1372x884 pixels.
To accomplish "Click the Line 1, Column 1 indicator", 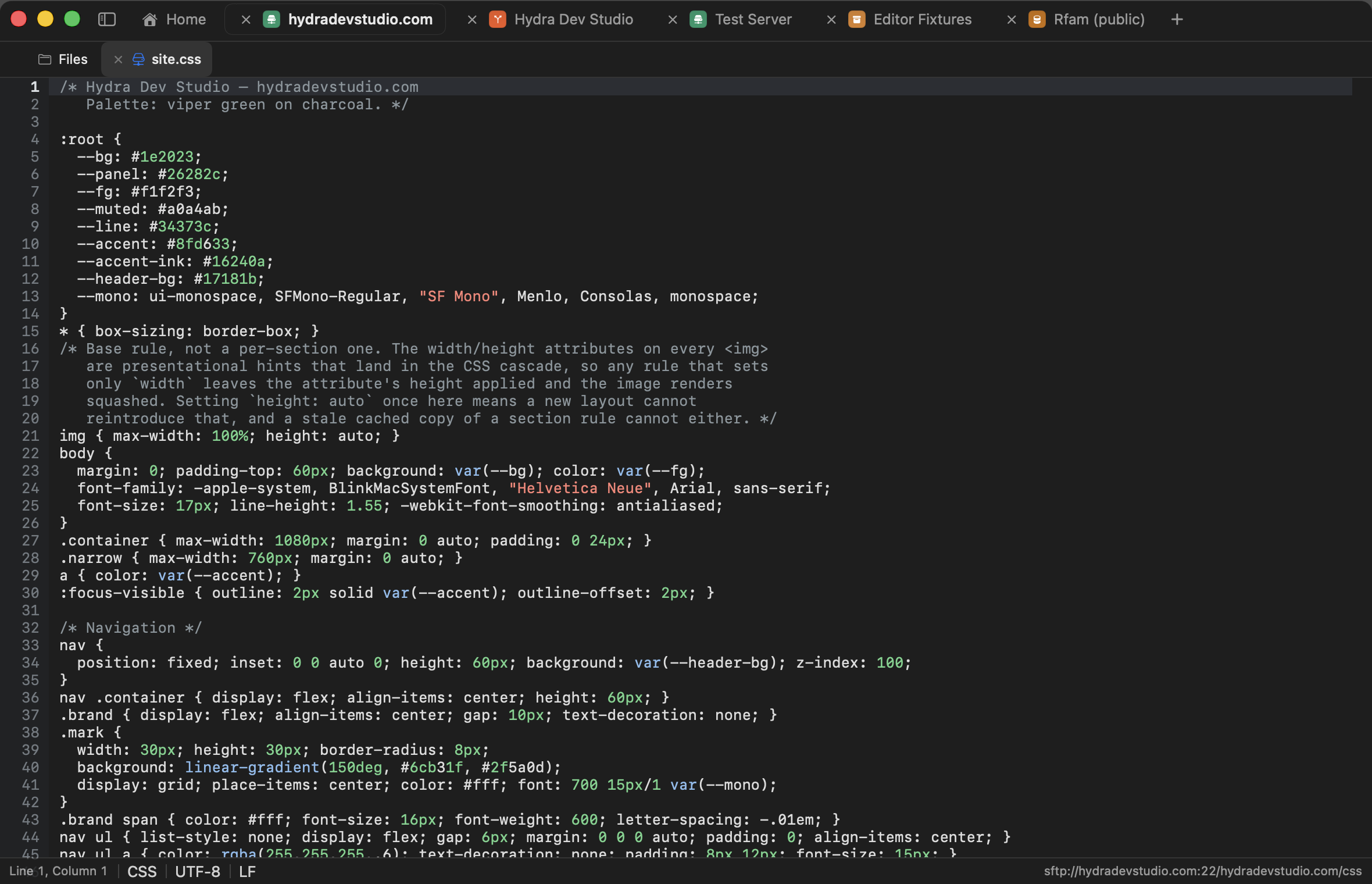I will point(58,871).
